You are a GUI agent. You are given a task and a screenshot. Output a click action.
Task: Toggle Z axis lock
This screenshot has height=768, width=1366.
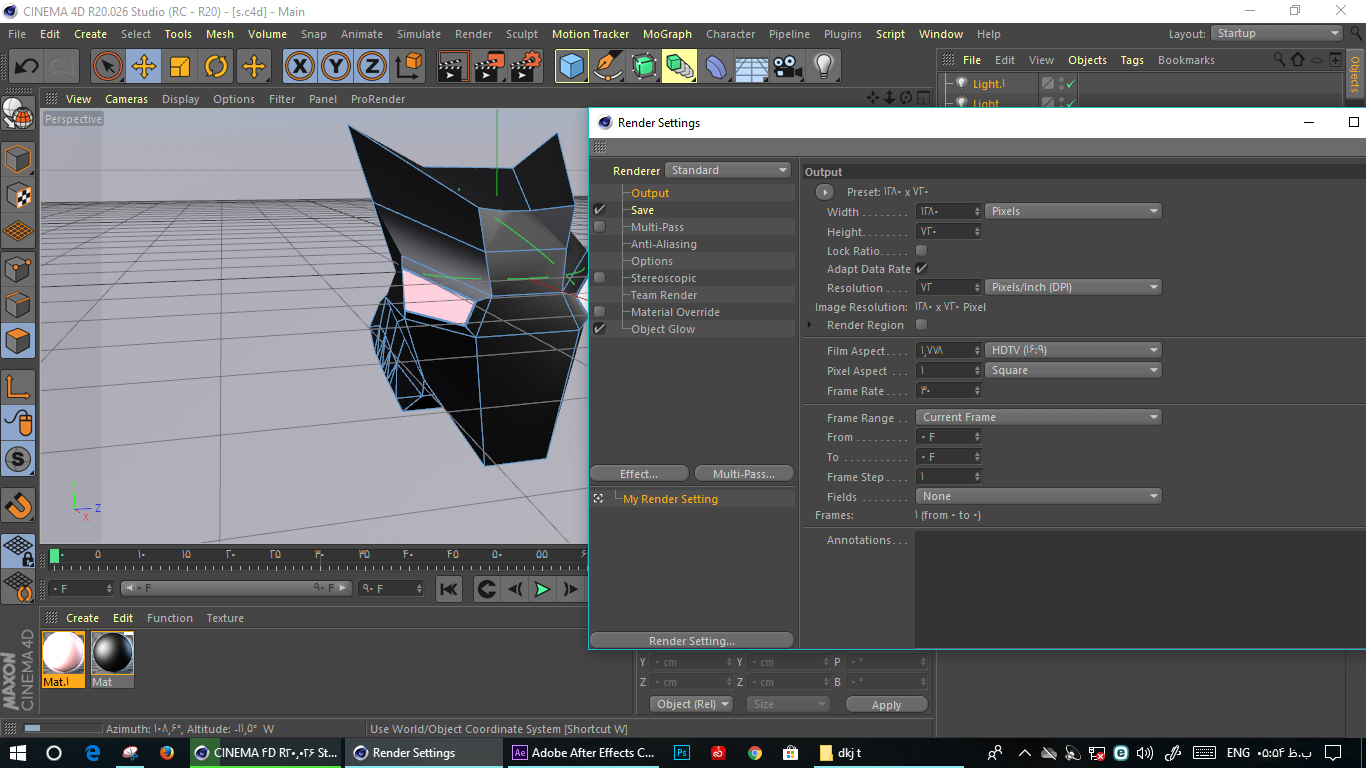372,67
